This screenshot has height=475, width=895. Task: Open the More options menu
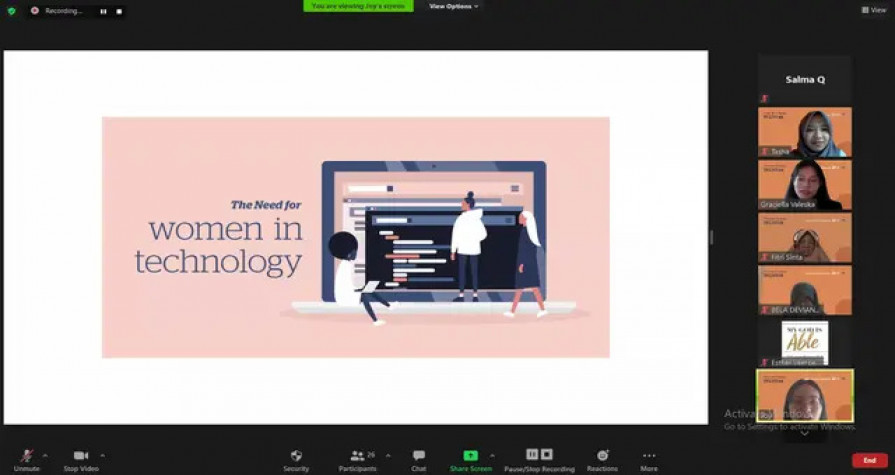point(649,457)
